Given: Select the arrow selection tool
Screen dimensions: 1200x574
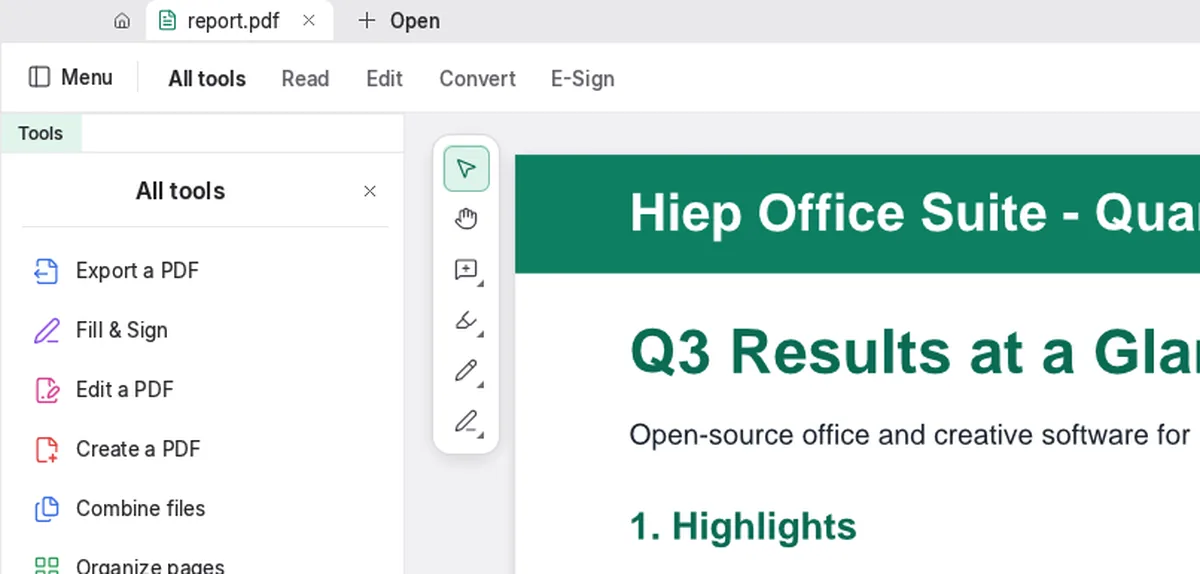Looking at the screenshot, I should pyautogui.click(x=466, y=169).
